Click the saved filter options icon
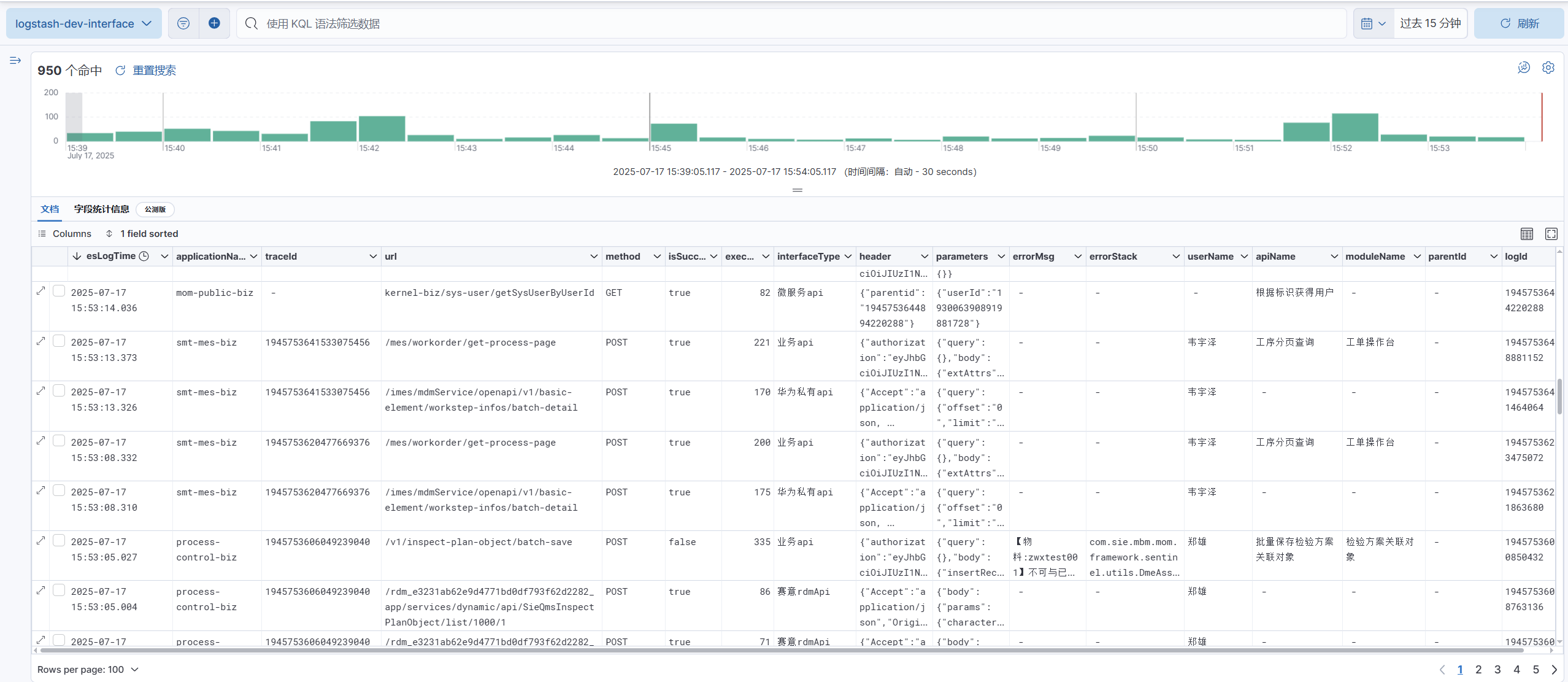1568x682 pixels. point(183,23)
